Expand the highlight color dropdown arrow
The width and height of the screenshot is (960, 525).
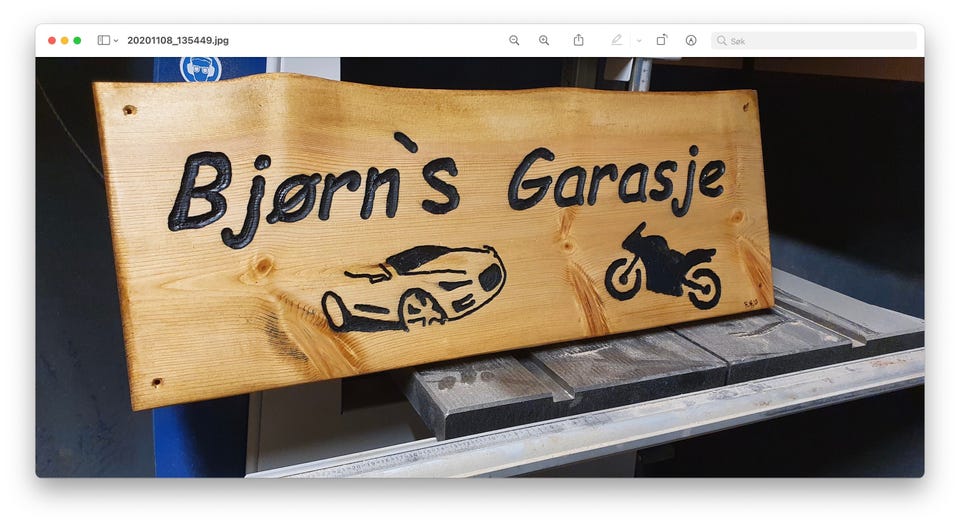tap(639, 41)
